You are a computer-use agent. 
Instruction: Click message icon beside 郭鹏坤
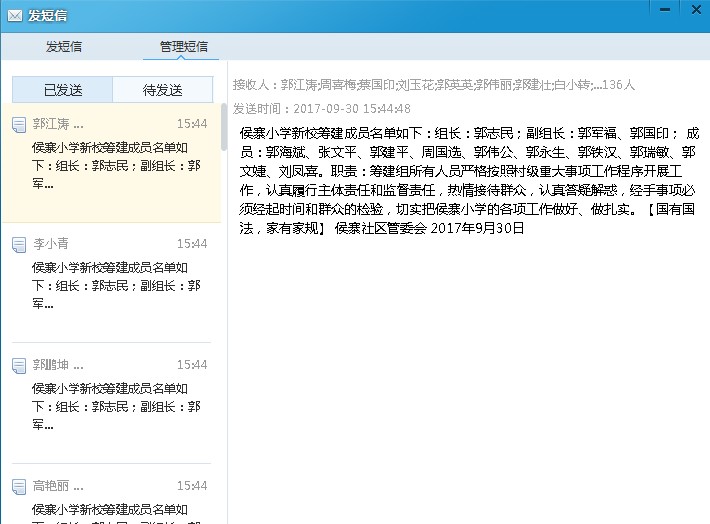click(x=19, y=365)
